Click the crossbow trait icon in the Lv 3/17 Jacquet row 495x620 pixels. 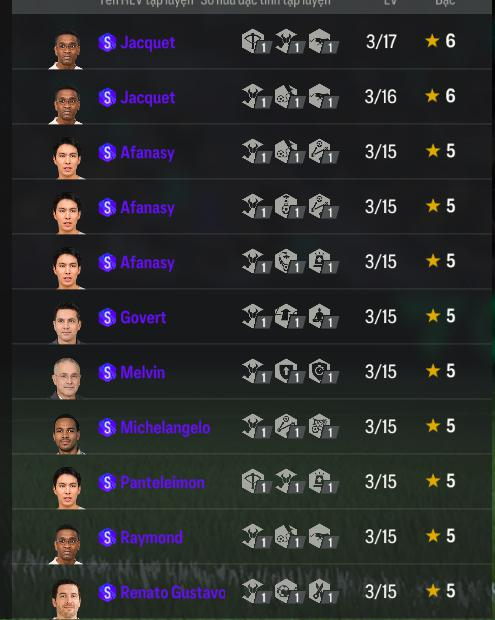click(x=257, y=41)
